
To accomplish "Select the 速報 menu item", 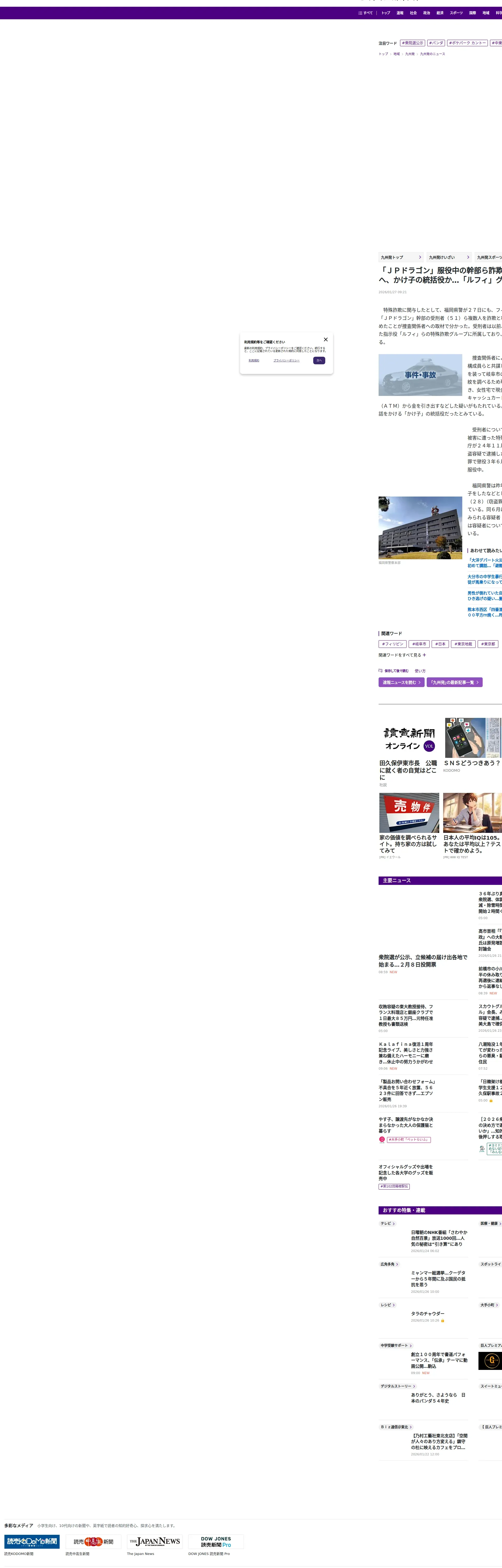I will point(400,13).
